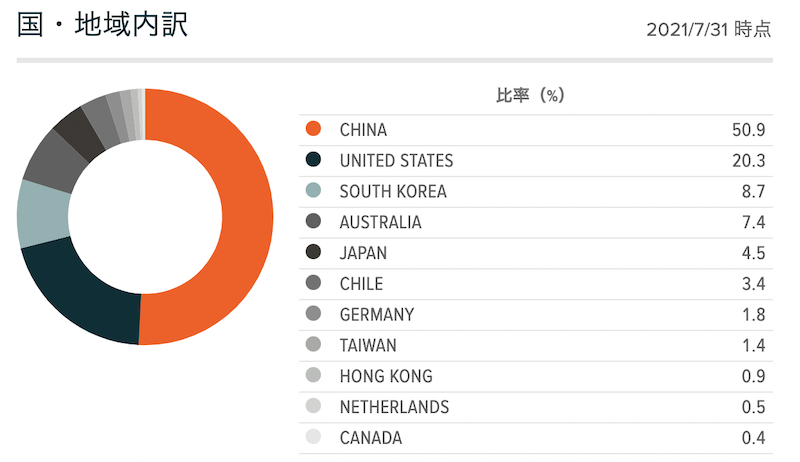This screenshot has height=462, width=800.
Task: Click the dark Japan legend dot
Action: coord(313,252)
